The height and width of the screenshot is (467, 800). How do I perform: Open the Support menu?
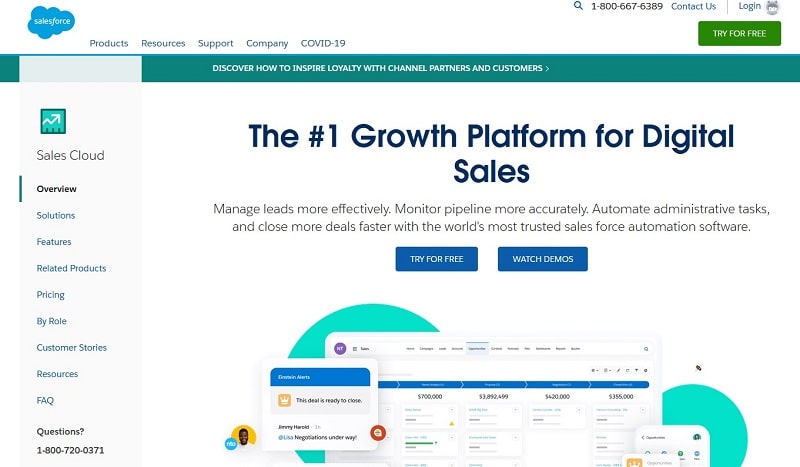click(215, 43)
